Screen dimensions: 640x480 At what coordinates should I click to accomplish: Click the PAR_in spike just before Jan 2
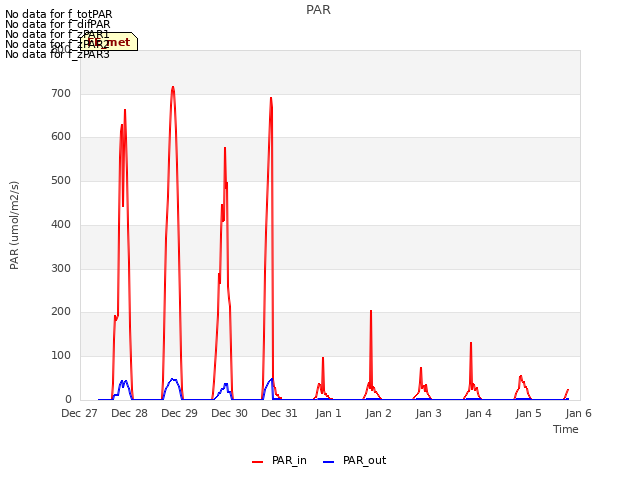371,311
